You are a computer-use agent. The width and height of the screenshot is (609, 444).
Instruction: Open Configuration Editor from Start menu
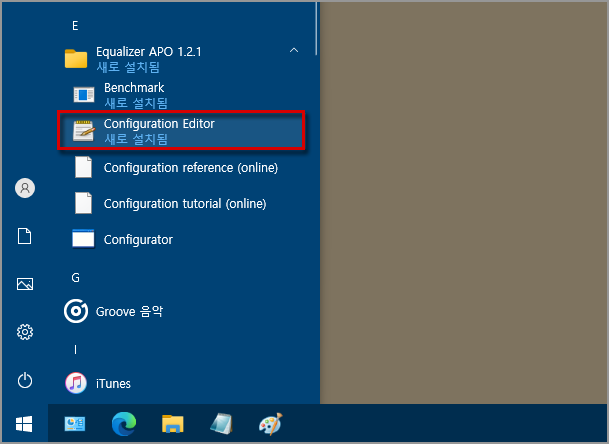tap(181, 131)
